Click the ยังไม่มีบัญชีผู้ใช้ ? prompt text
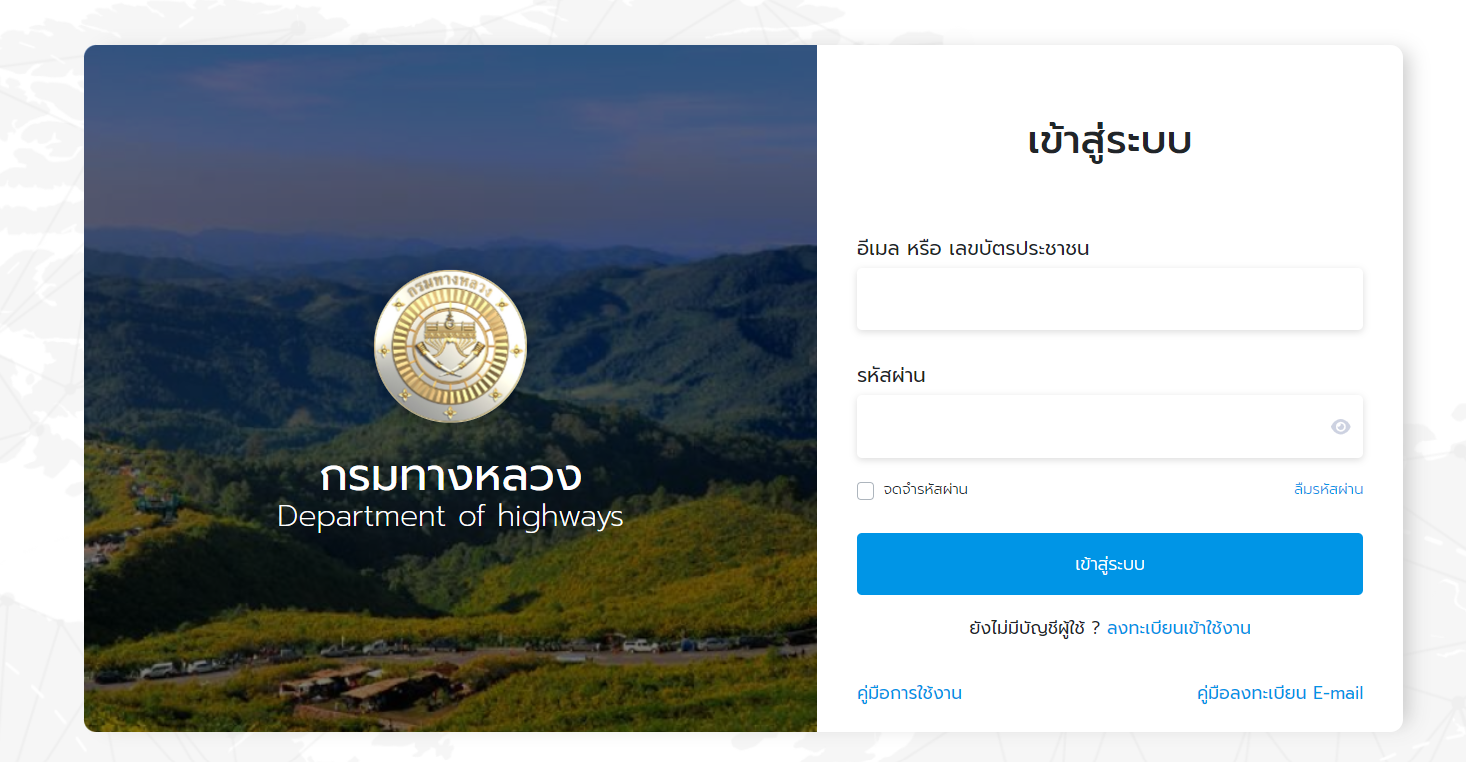Image resolution: width=1466 pixels, height=762 pixels. 1035,628
